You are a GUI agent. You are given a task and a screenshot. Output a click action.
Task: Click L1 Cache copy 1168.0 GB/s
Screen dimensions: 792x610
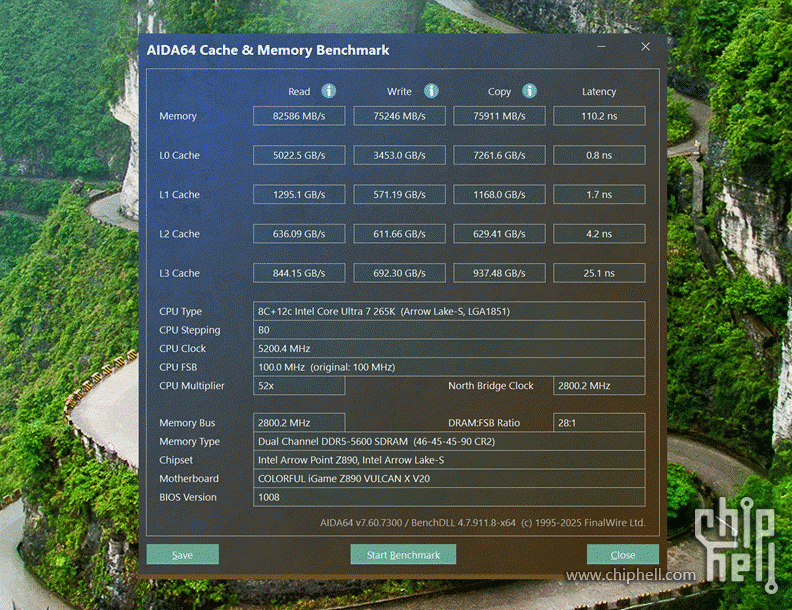pyautogui.click(x=499, y=194)
